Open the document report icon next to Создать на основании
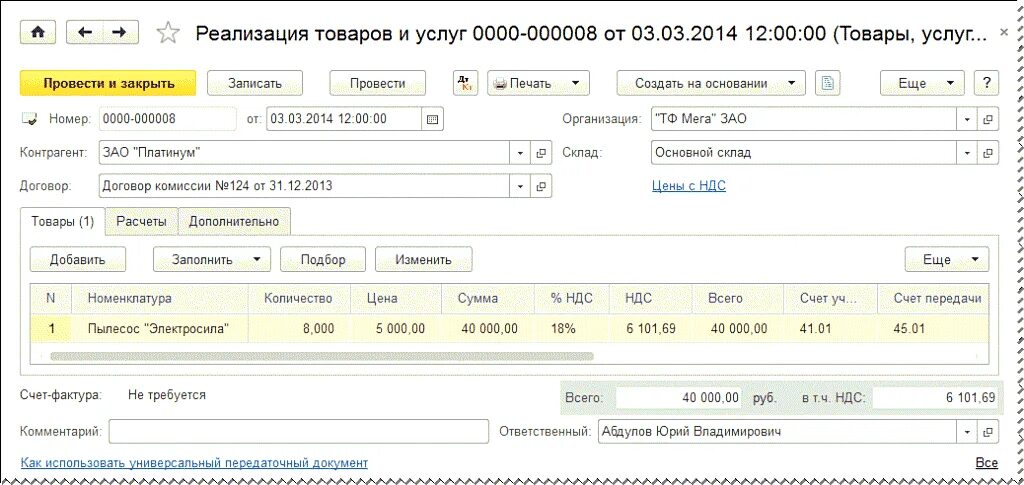 click(827, 83)
